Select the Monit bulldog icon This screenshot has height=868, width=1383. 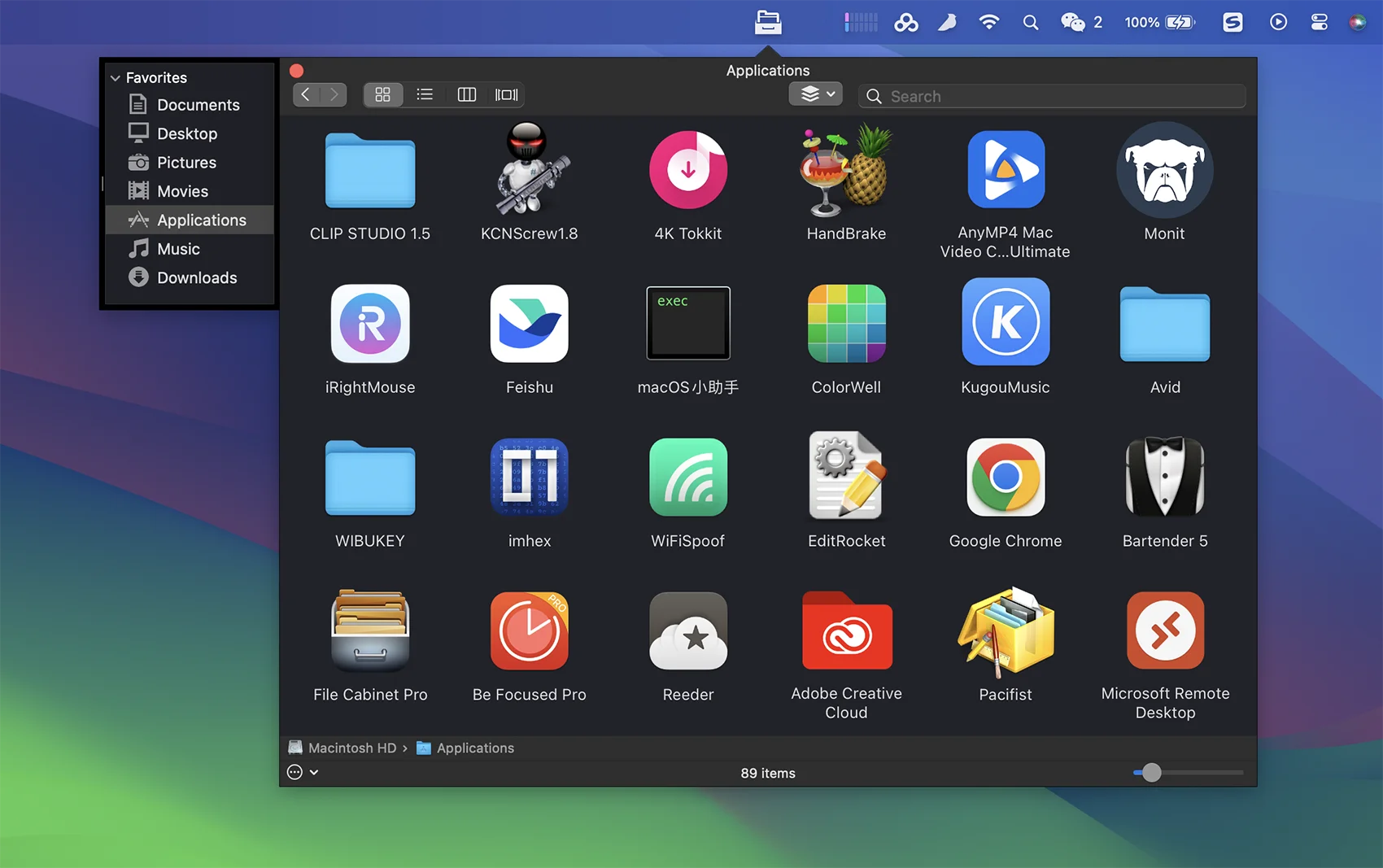pyautogui.click(x=1165, y=170)
